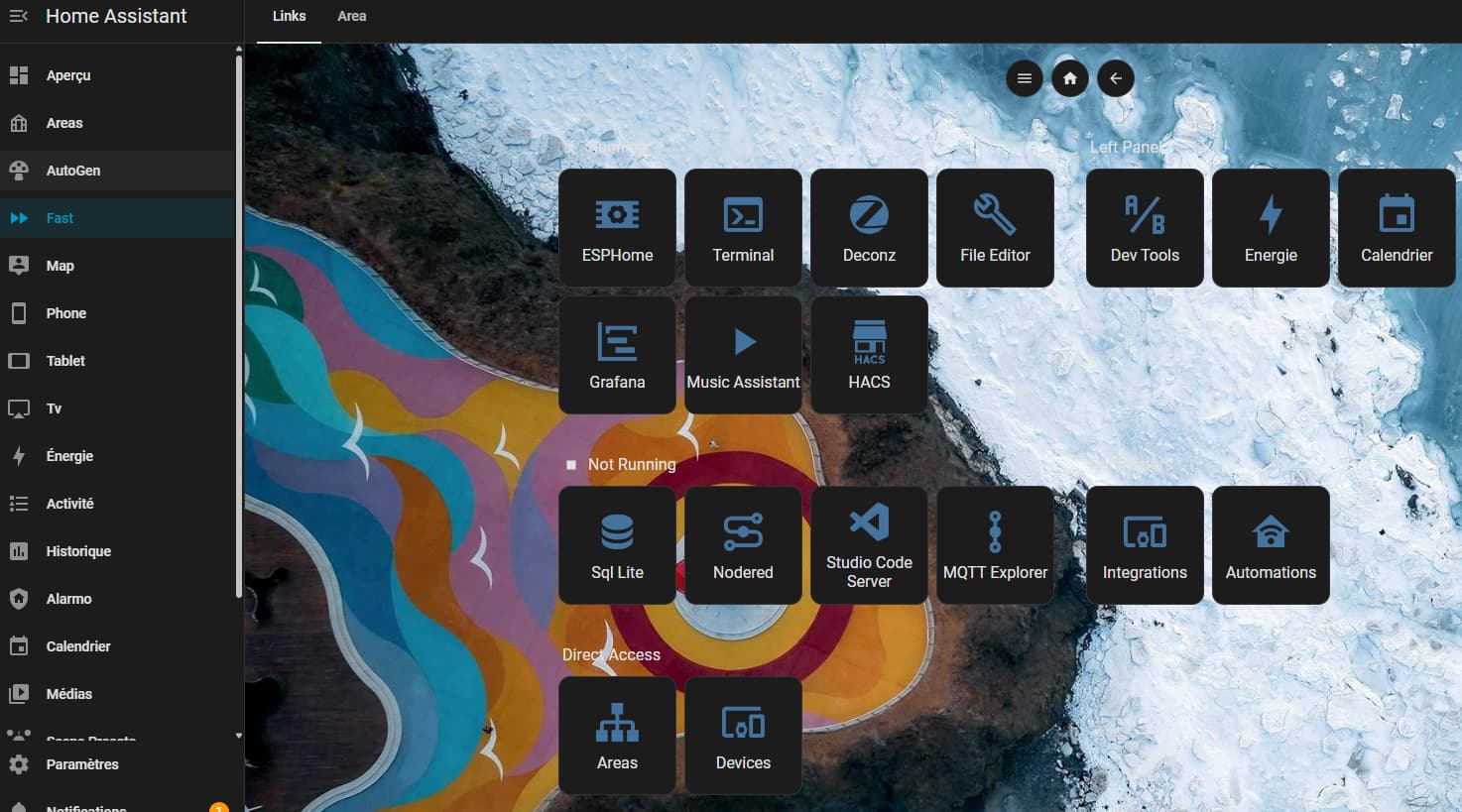Open the HACS store tile

tap(869, 355)
